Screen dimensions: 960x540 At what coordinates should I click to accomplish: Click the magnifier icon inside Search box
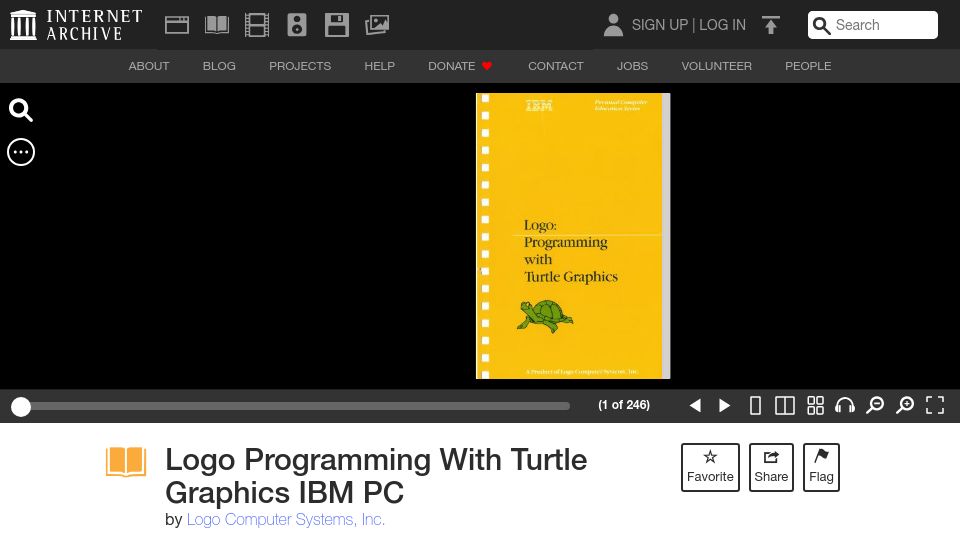point(822,26)
